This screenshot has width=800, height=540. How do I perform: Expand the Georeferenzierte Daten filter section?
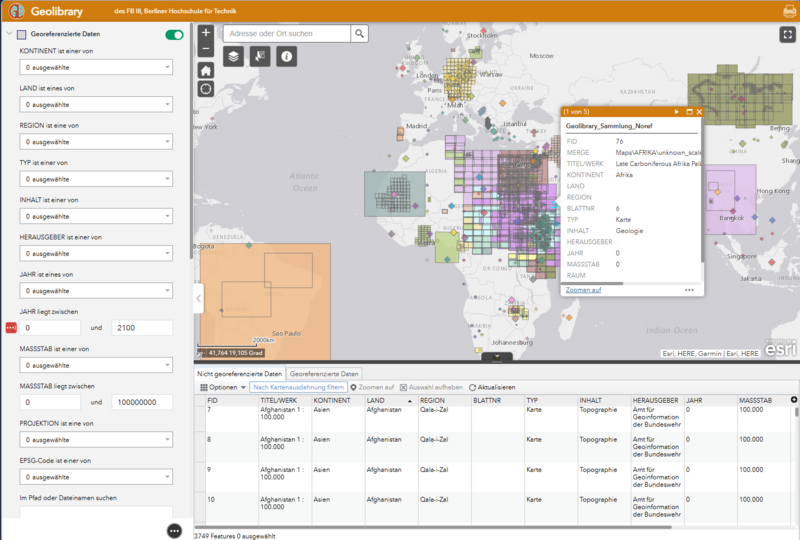coord(9,35)
